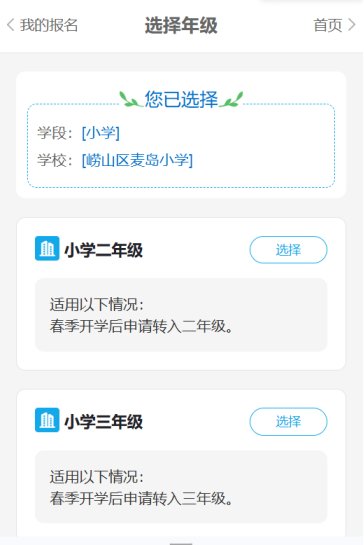Screen dimensions: 364x545
Task: Click the forward chevron beside 首页
Action: pyautogui.click(x=352, y=25)
